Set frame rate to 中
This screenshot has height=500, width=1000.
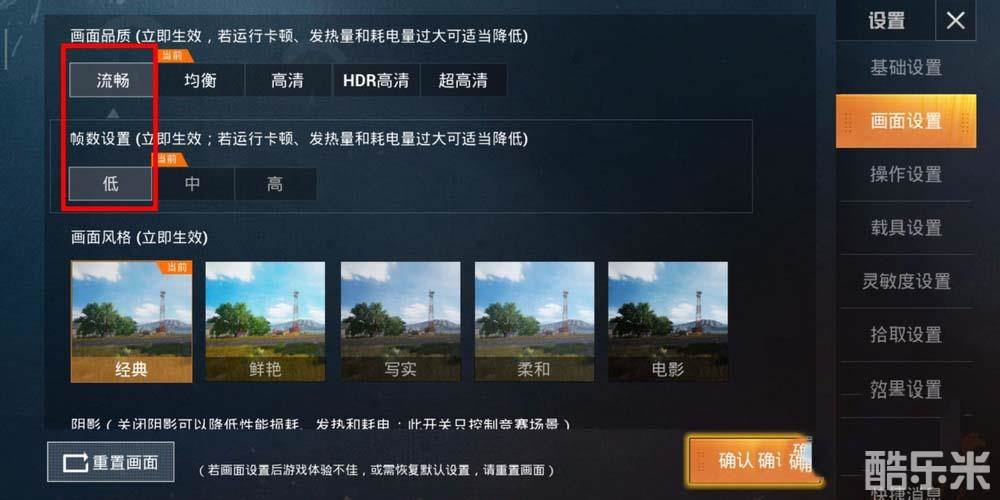pos(193,184)
